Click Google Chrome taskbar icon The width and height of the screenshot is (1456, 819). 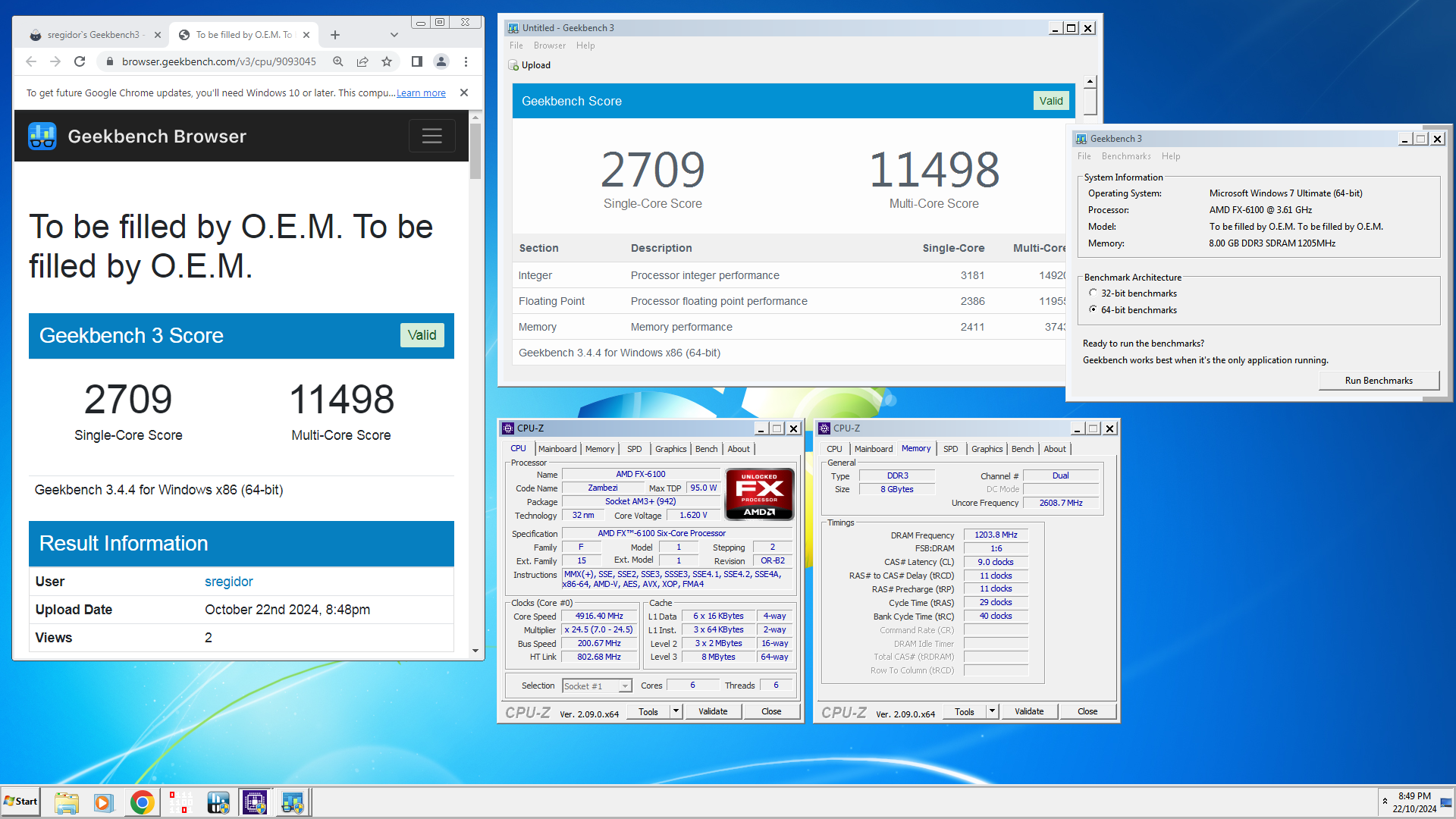pos(142,802)
